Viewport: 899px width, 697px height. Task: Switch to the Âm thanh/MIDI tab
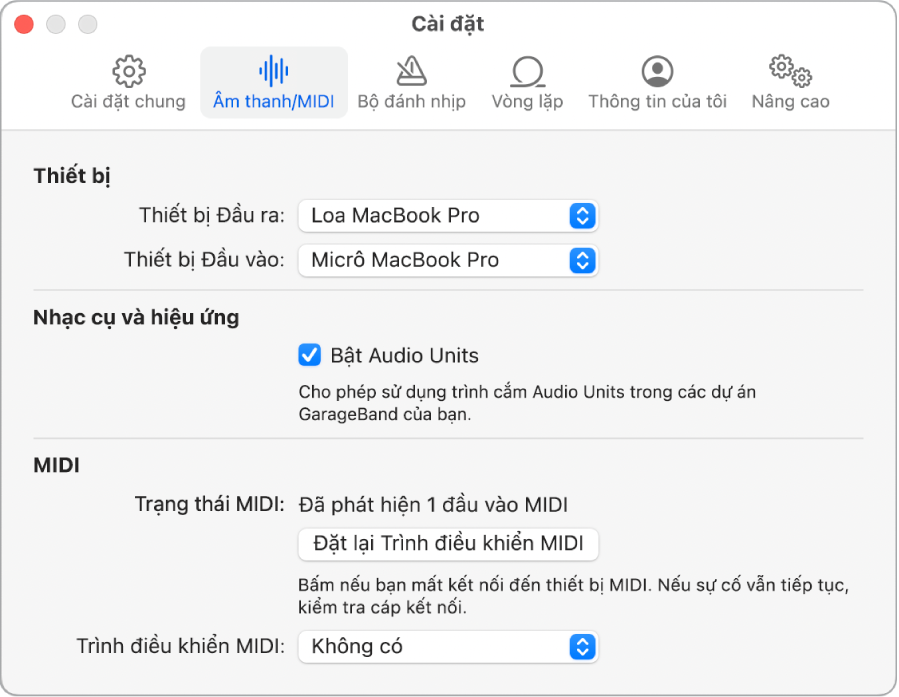pos(273,82)
